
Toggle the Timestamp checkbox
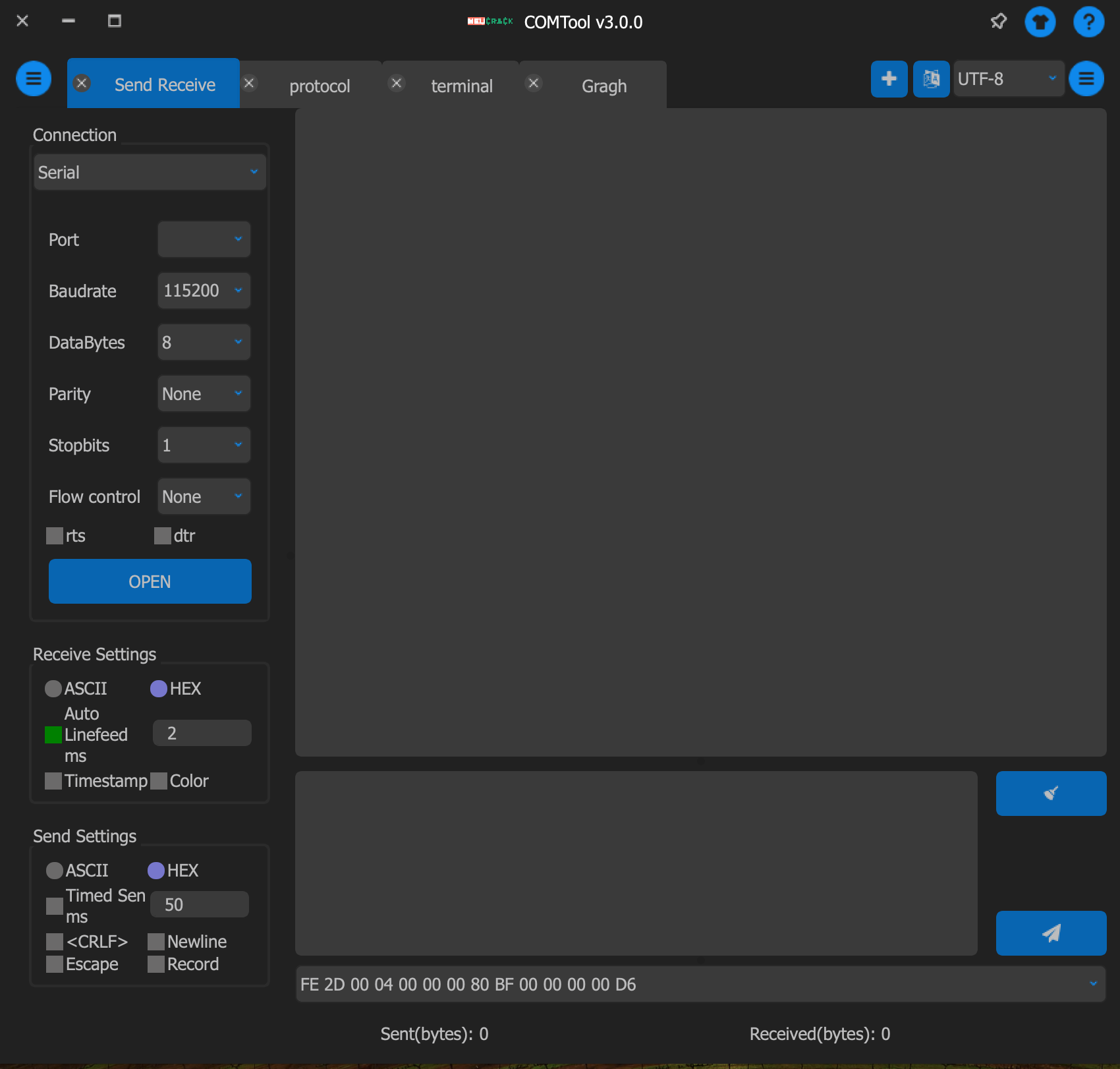53,781
